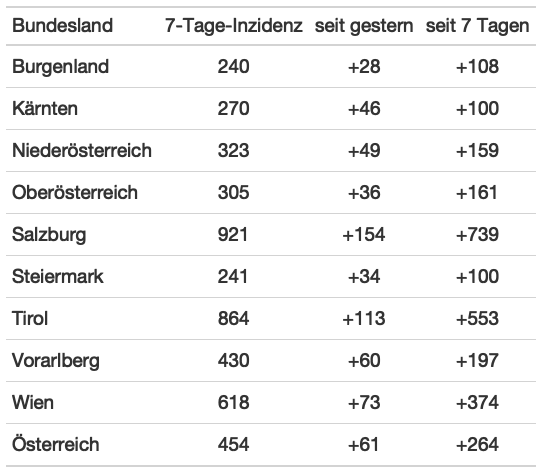Image resolution: width=542 pixels, height=473 pixels.
Task: Select the Oberösterreich row label
Action: [75, 192]
